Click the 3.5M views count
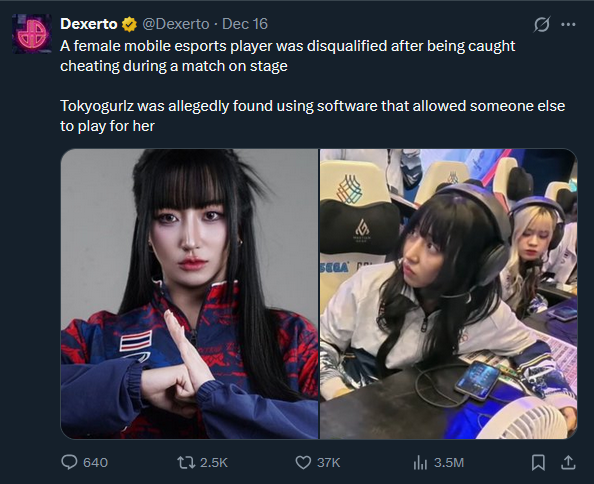 [x=449, y=462]
